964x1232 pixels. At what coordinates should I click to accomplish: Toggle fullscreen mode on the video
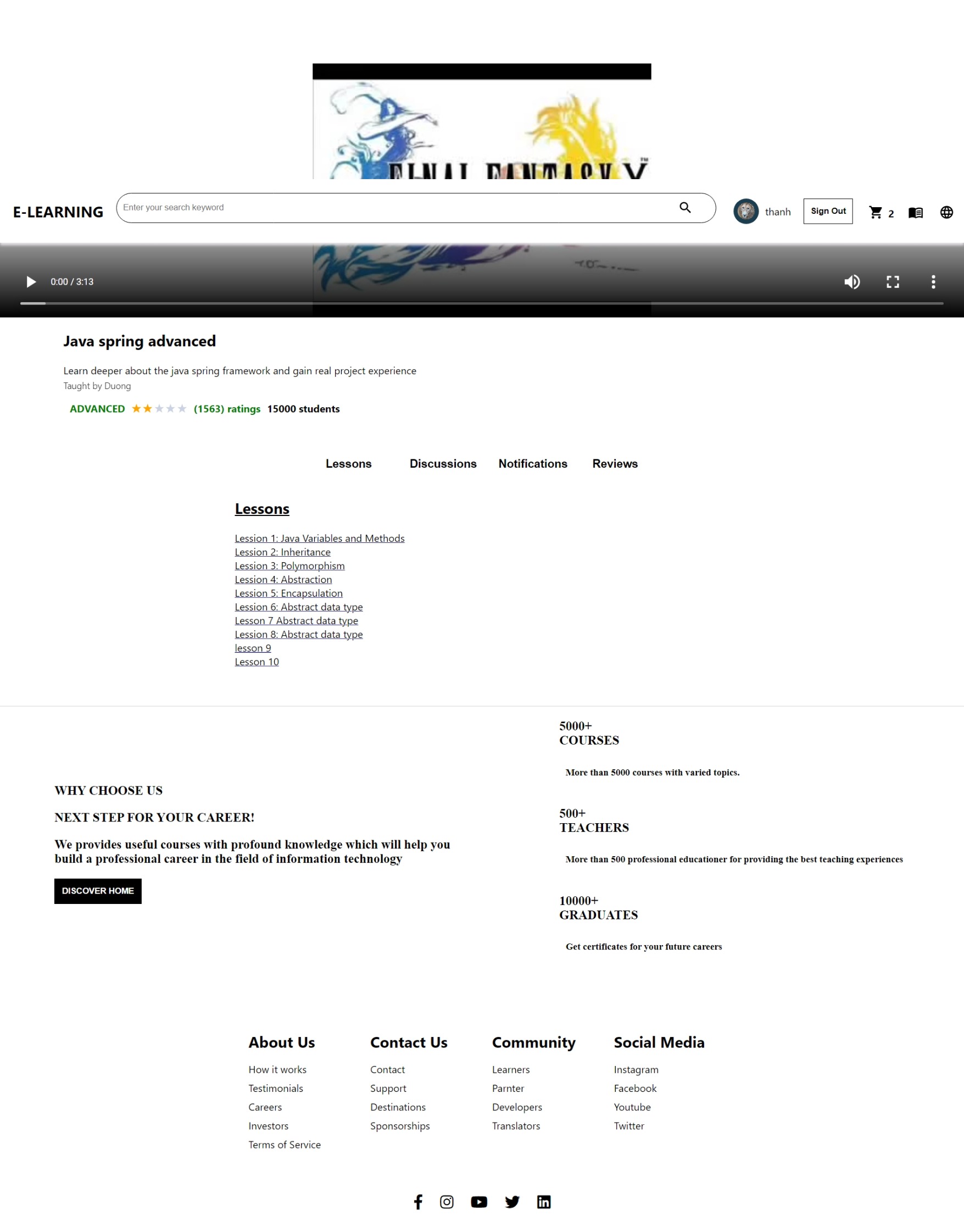click(893, 282)
